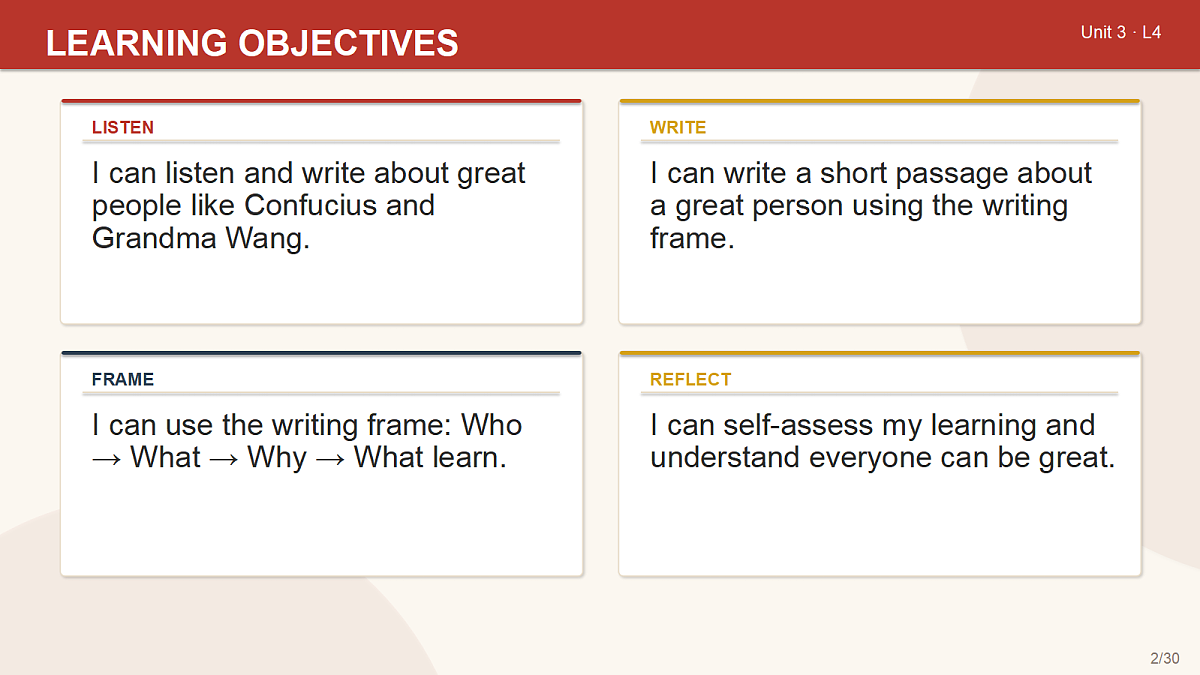Image resolution: width=1200 pixels, height=675 pixels.
Task: Click the red bar atop LISTEN card
Action: point(321,101)
